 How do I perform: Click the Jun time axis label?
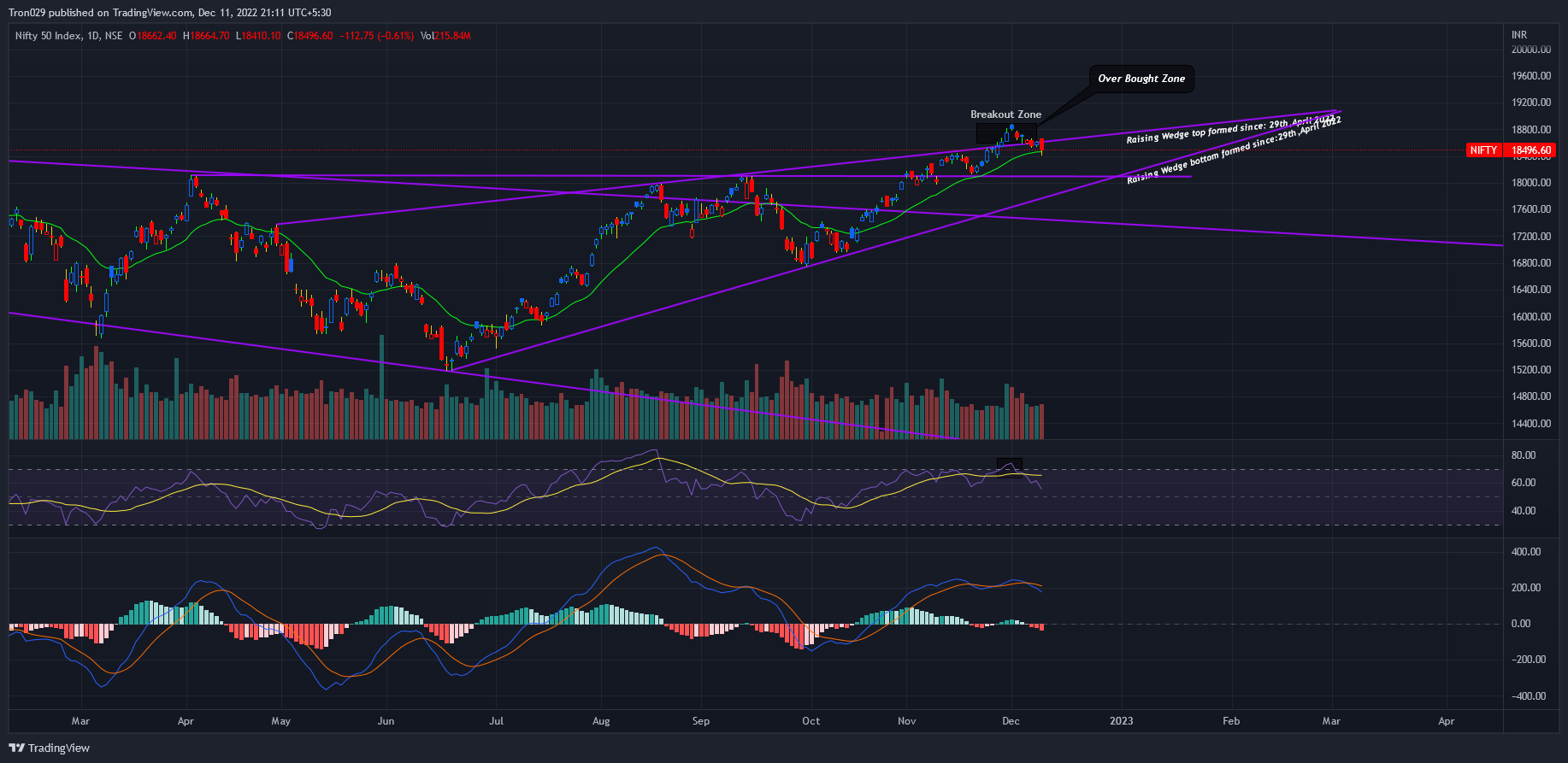coord(386,721)
